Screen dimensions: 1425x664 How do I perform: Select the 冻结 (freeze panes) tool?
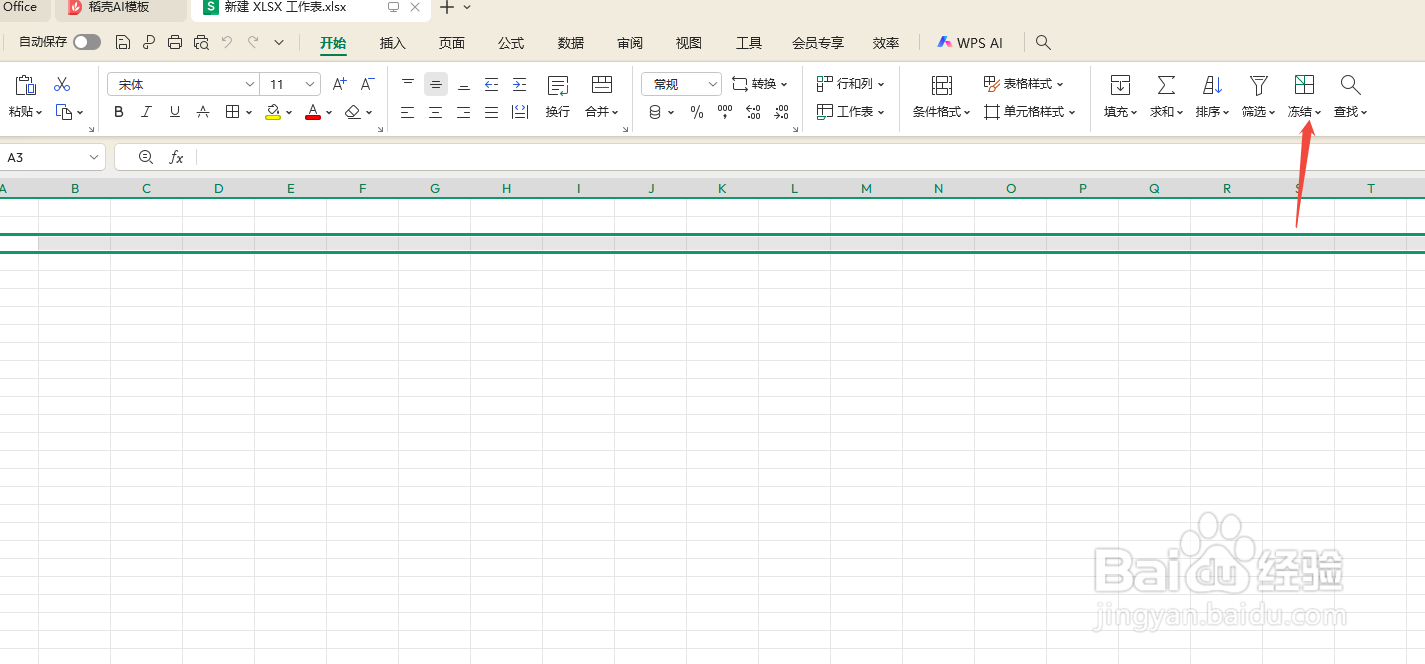[1304, 97]
